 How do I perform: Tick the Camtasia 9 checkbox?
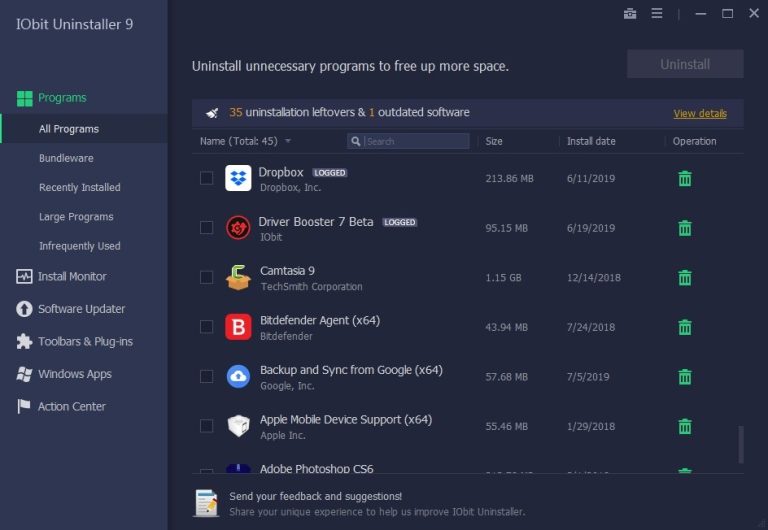[206, 277]
